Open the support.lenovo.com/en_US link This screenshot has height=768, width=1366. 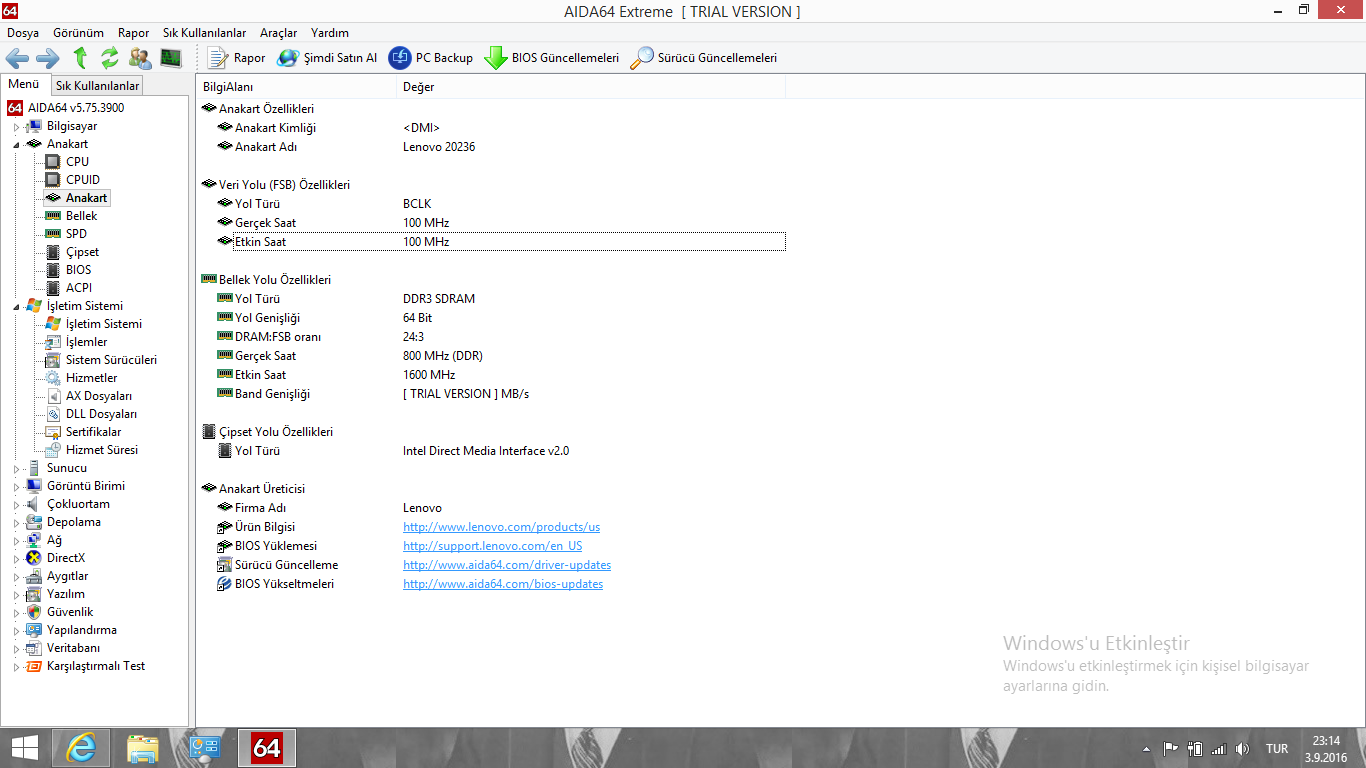pos(492,546)
